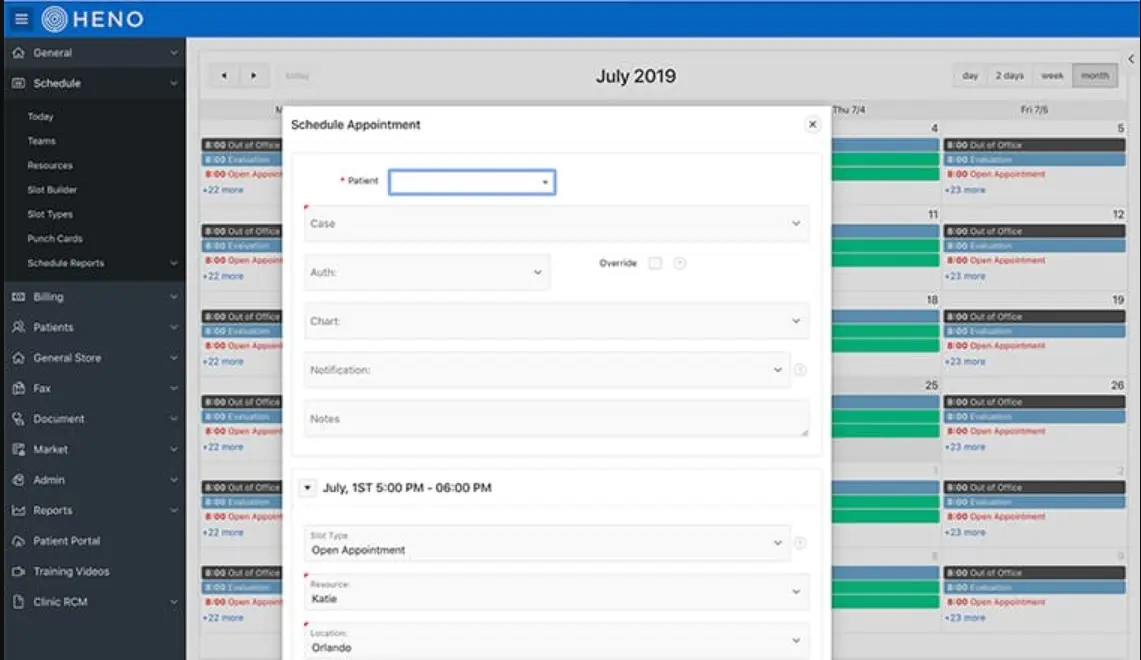The height and width of the screenshot is (660, 1141).
Task: Open the Patient dropdown
Action: (x=472, y=180)
